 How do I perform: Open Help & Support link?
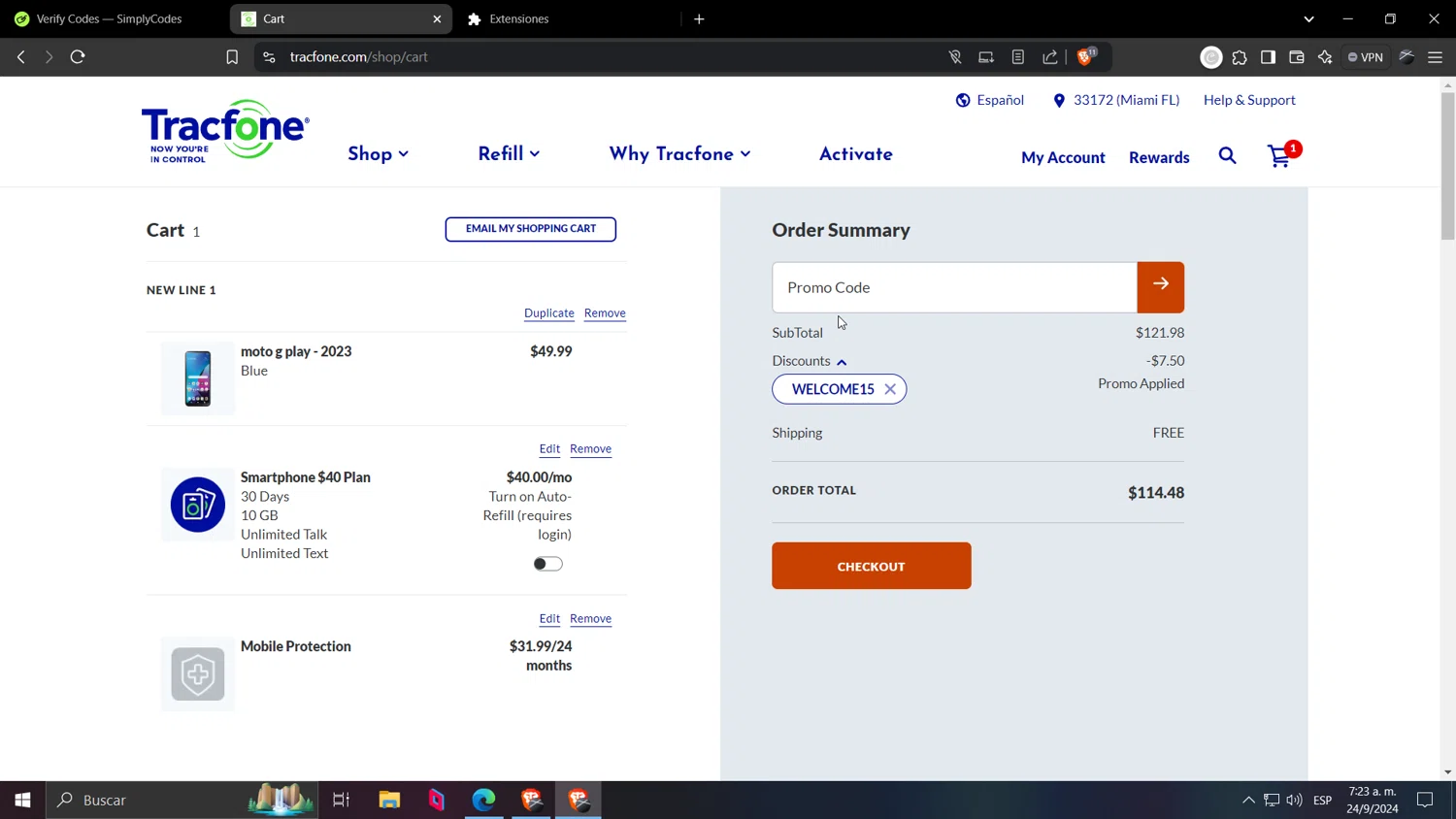pos(1249,100)
